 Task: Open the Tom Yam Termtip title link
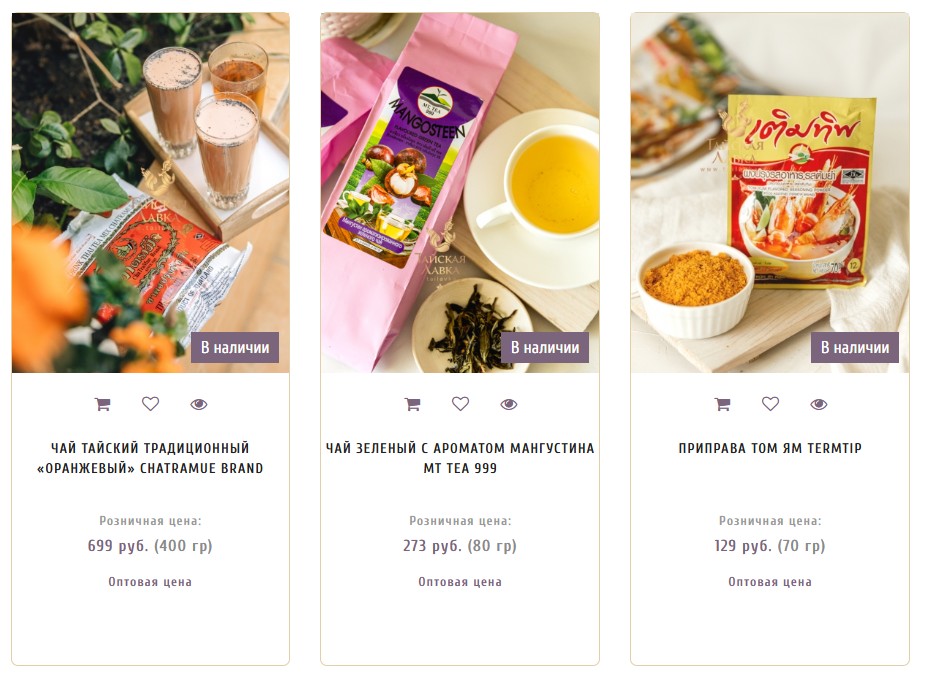click(x=770, y=448)
